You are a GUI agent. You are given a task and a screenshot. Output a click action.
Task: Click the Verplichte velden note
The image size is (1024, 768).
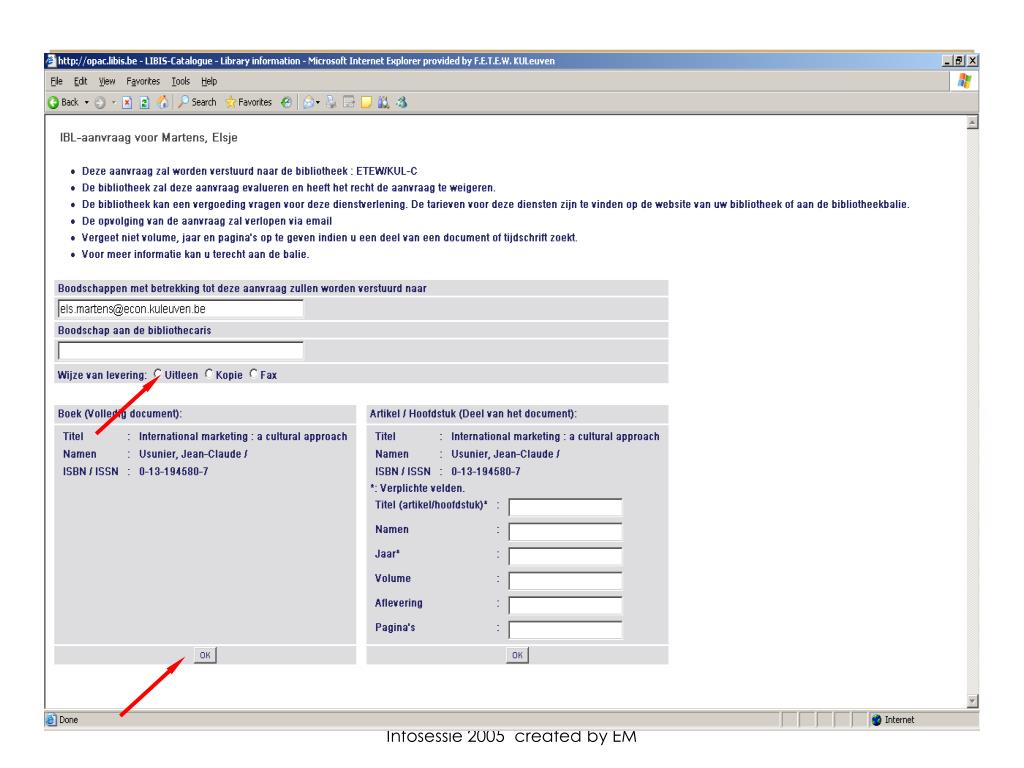point(417,488)
